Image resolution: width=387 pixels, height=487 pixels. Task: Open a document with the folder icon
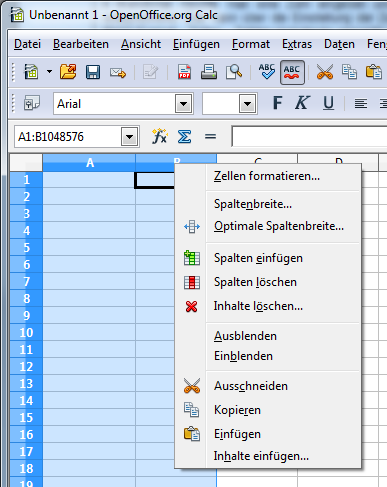click(68, 72)
